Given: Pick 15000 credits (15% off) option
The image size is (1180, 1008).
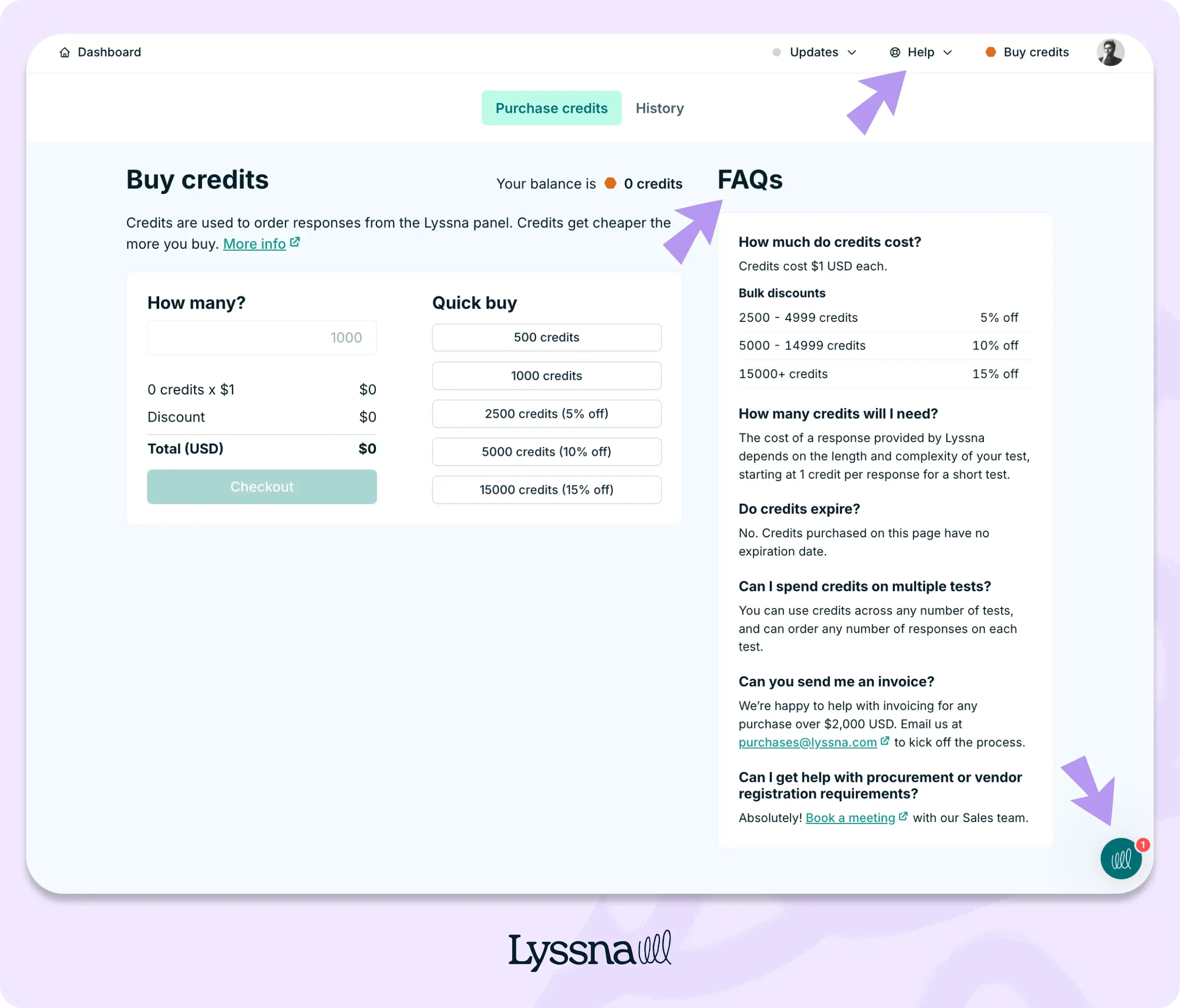Looking at the screenshot, I should click(546, 490).
